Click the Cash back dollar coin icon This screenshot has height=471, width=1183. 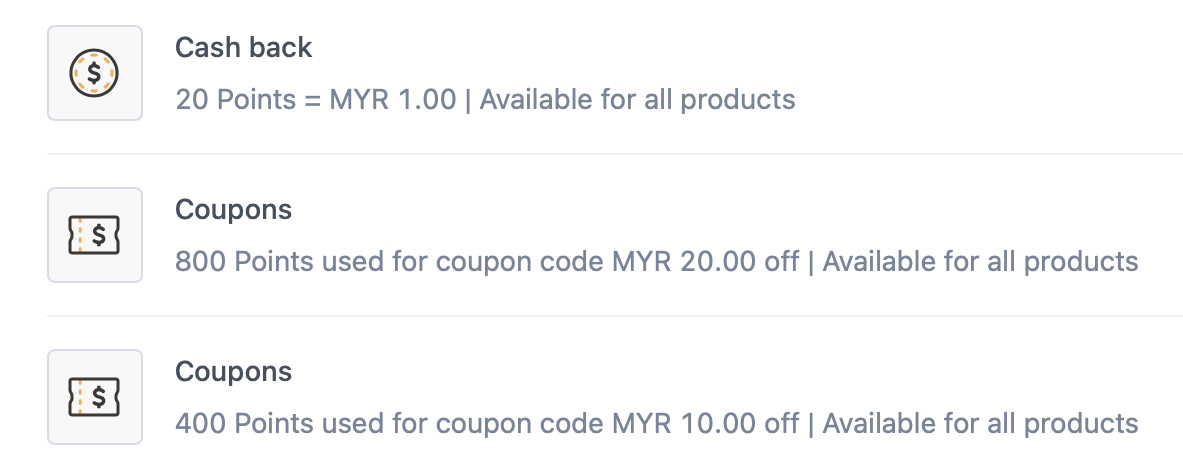(x=95, y=73)
